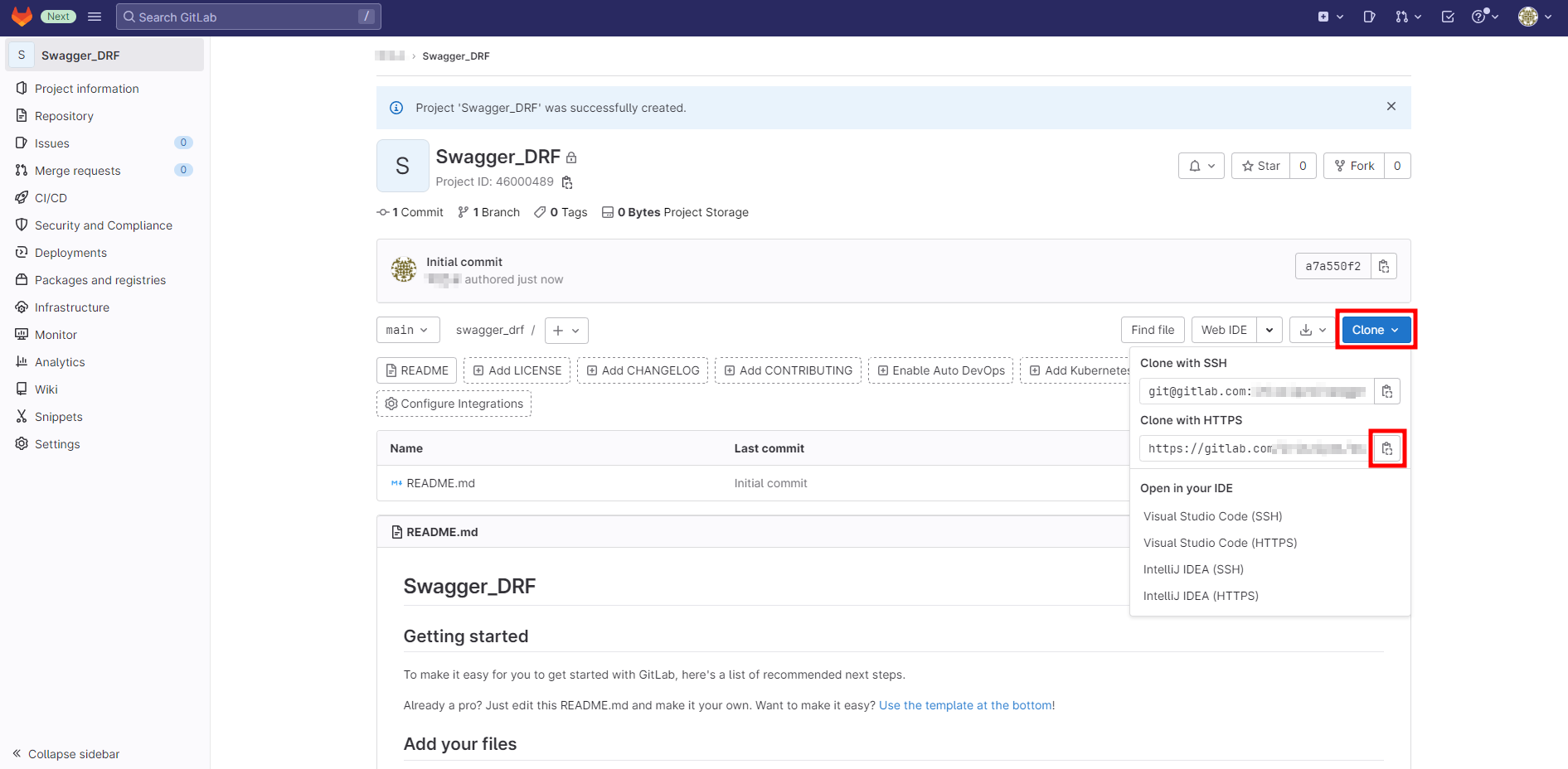
Task: Choose Visual Studio Code (HTTPS)
Action: (1221, 543)
